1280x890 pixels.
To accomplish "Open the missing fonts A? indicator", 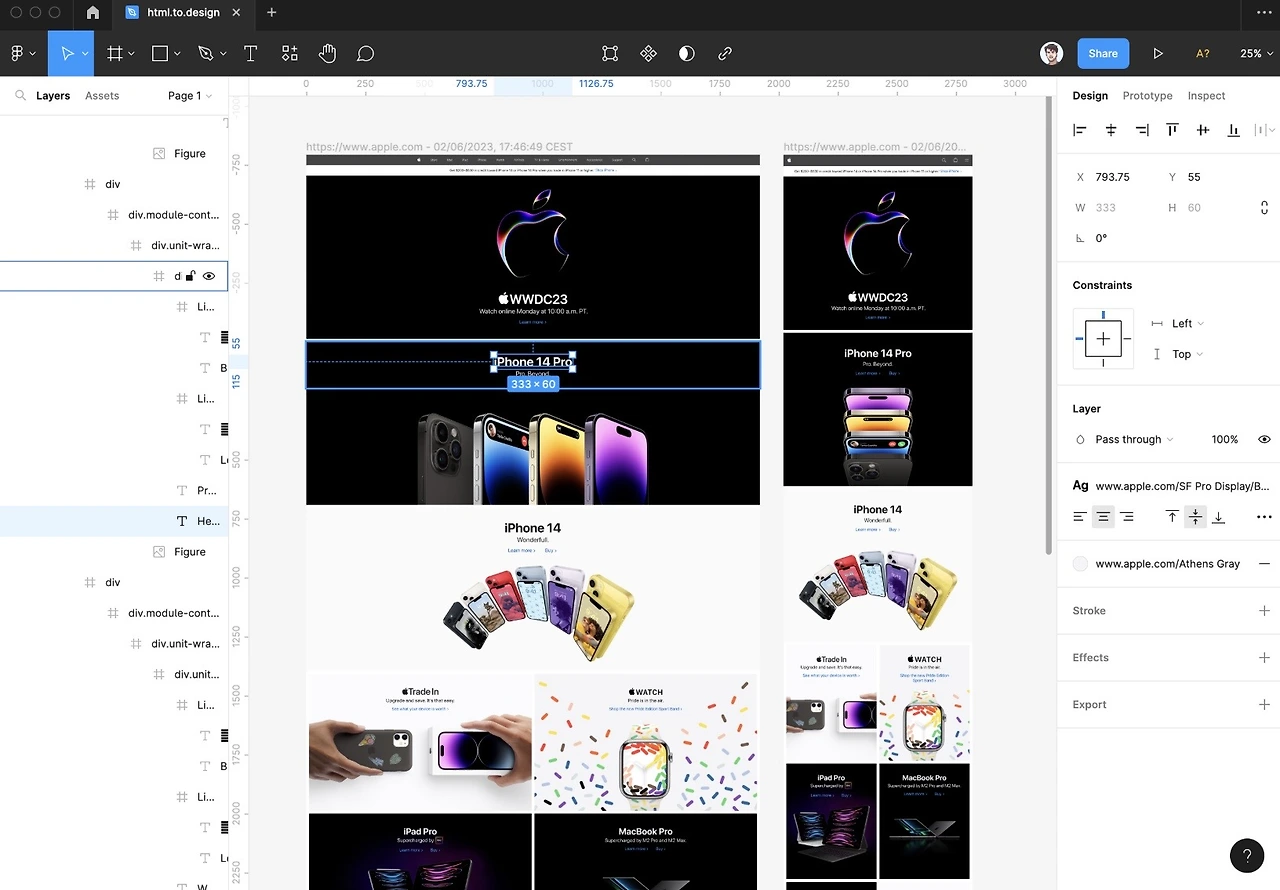I will (x=1202, y=53).
